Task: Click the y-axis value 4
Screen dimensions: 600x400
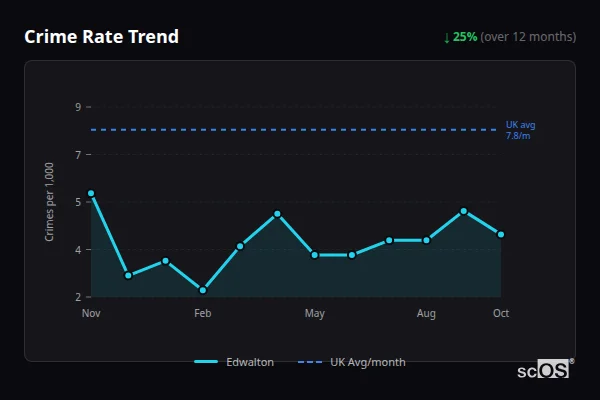Action: pyautogui.click(x=78, y=250)
